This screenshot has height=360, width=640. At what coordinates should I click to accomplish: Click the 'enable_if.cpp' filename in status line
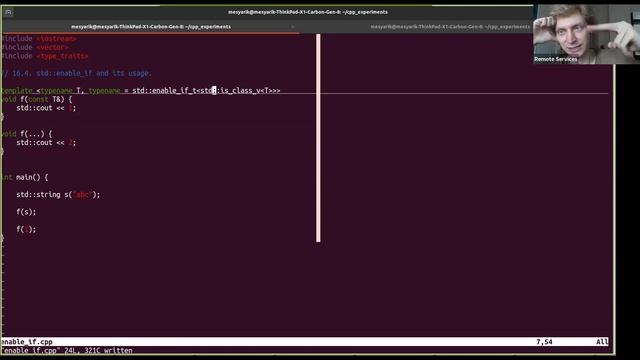27,342
